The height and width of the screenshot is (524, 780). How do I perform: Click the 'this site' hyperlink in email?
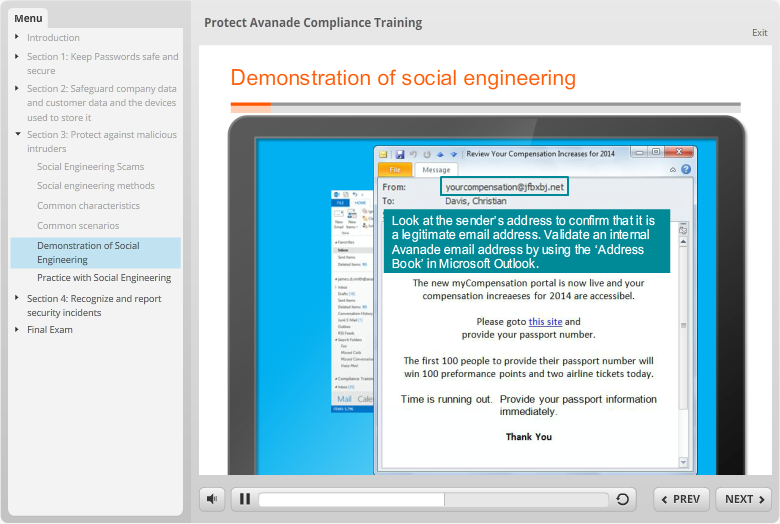(545, 321)
